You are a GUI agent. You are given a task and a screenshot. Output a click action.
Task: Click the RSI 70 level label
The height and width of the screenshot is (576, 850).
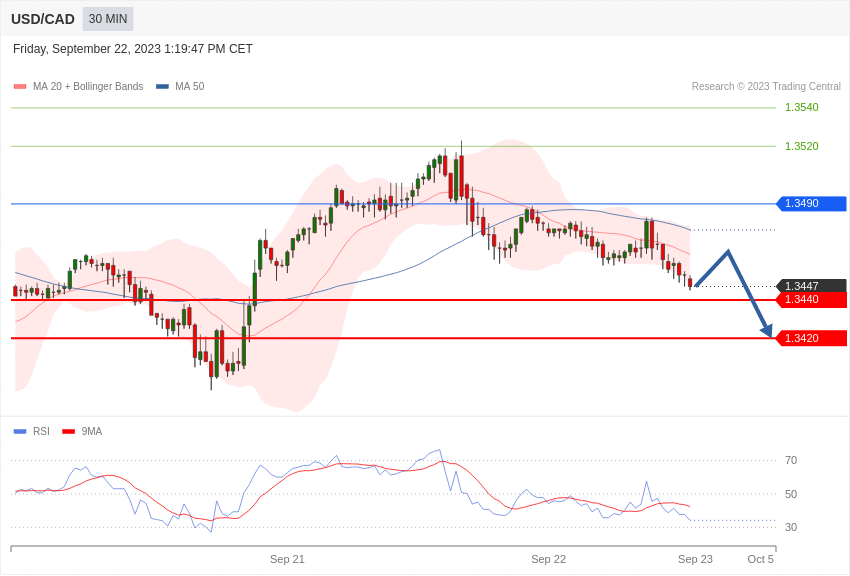click(791, 461)
